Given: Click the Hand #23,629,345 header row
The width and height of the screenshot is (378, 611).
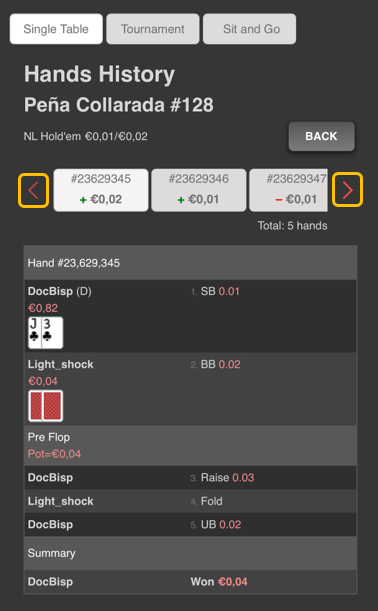Looking at the screenshot, I should coord(191,263).
